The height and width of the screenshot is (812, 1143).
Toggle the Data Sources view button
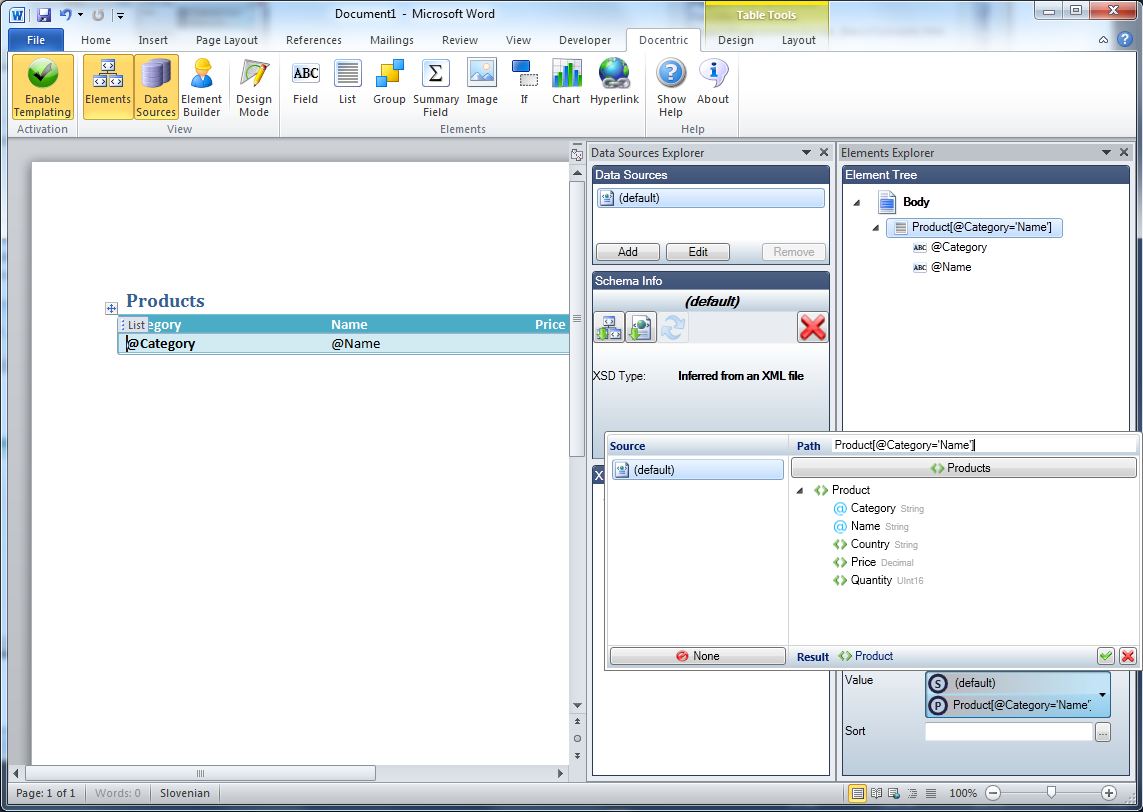[x=156, y=87]
